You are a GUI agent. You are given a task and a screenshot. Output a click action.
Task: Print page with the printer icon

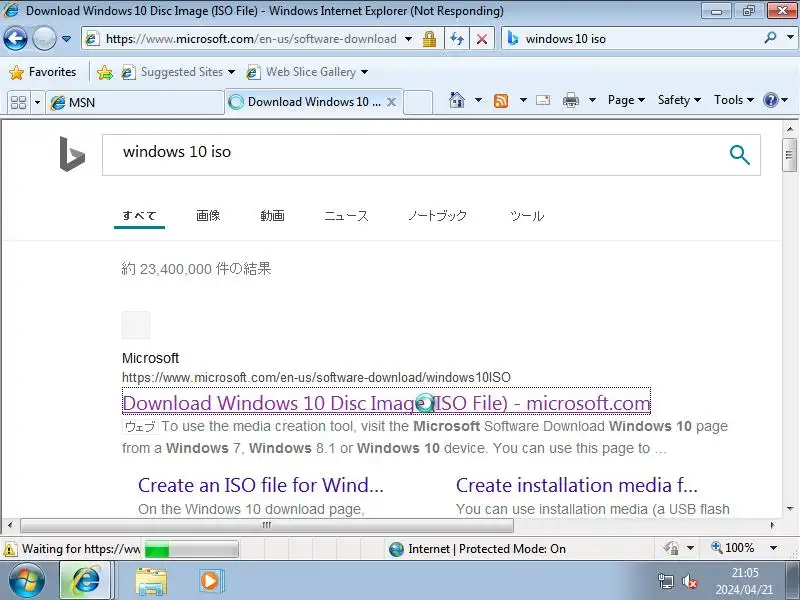tap(570, 101)
